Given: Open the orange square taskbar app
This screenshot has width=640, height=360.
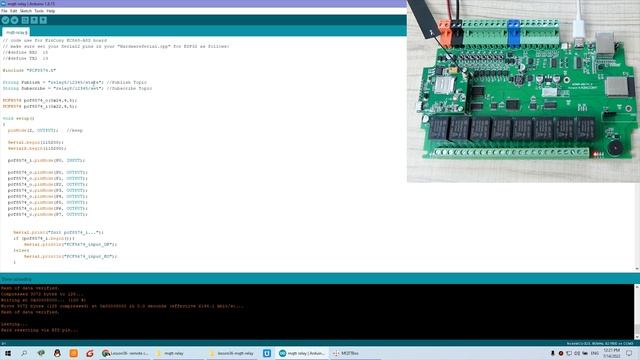Looking at the screenshot, I should (x=73, y=353).
